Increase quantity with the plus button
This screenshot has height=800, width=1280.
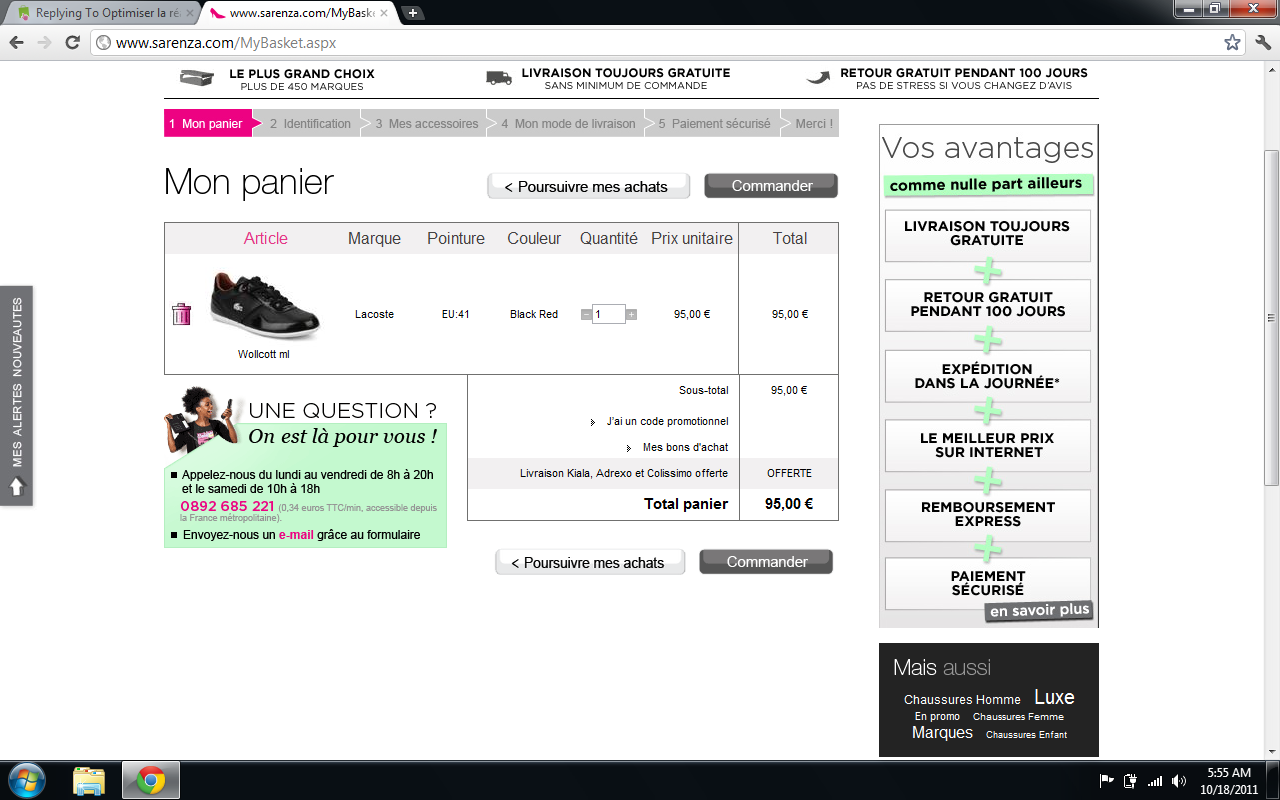(x=631, y=314)
